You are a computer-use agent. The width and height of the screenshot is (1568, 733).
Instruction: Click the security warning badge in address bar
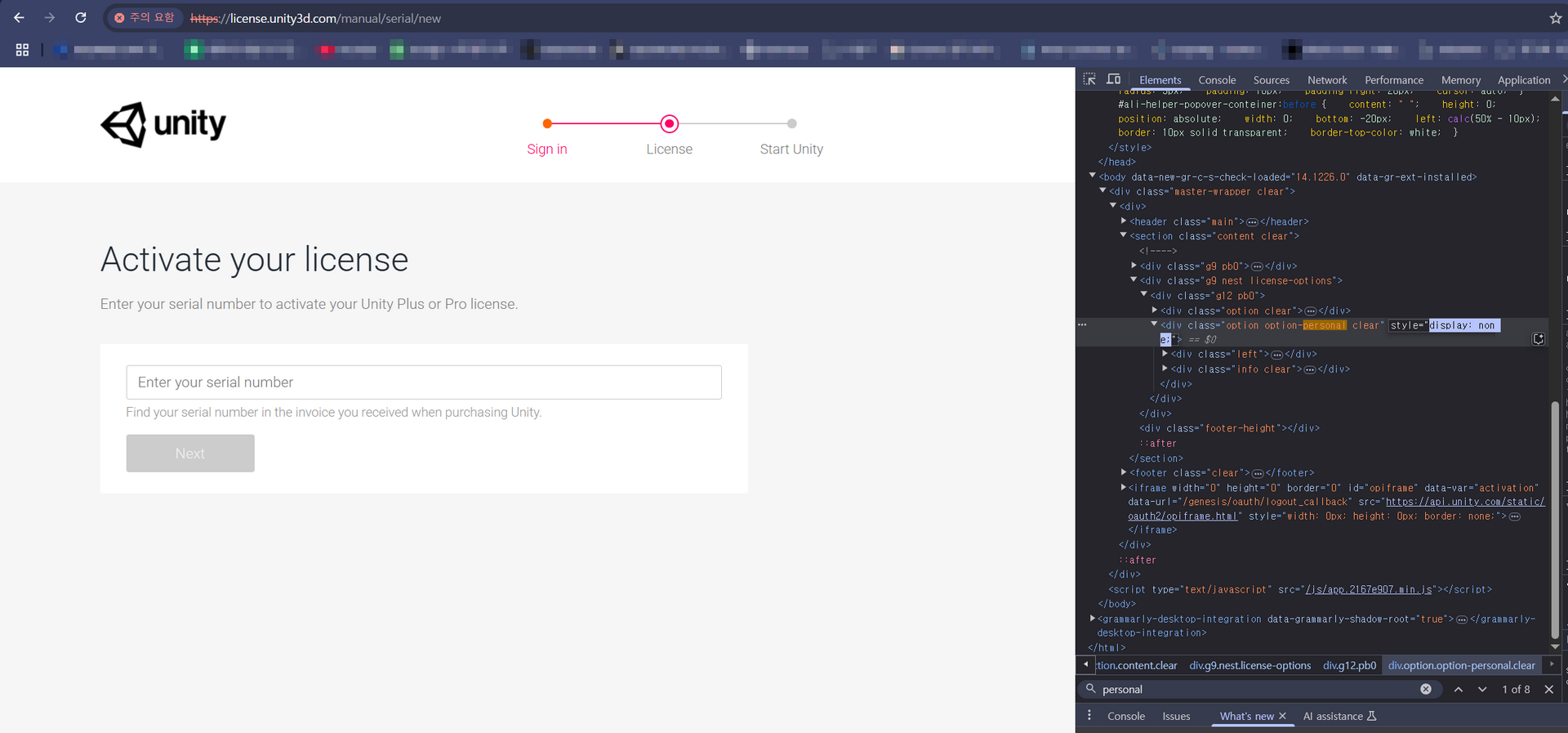144,17
